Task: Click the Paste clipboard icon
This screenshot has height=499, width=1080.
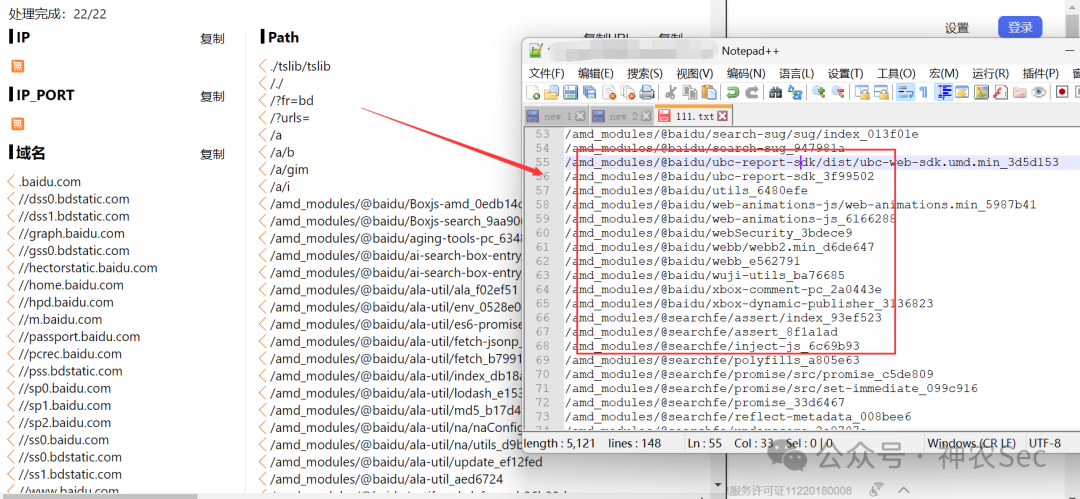Action: pos(709,92)
